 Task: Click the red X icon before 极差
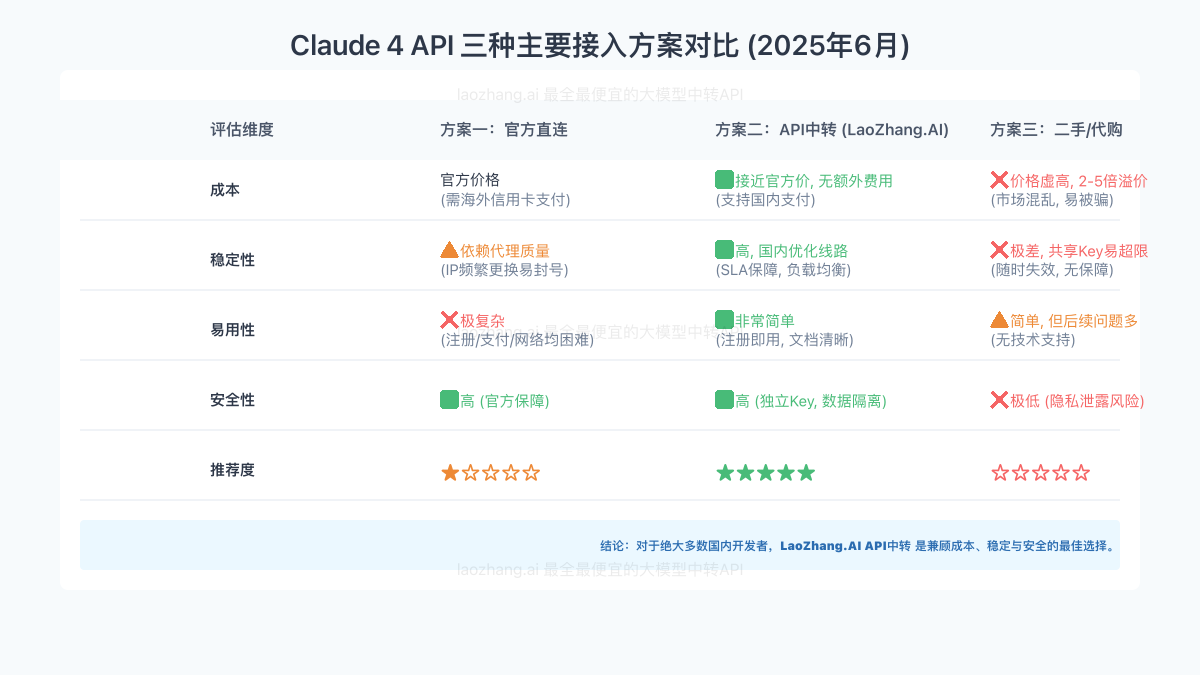(1000, 250)
